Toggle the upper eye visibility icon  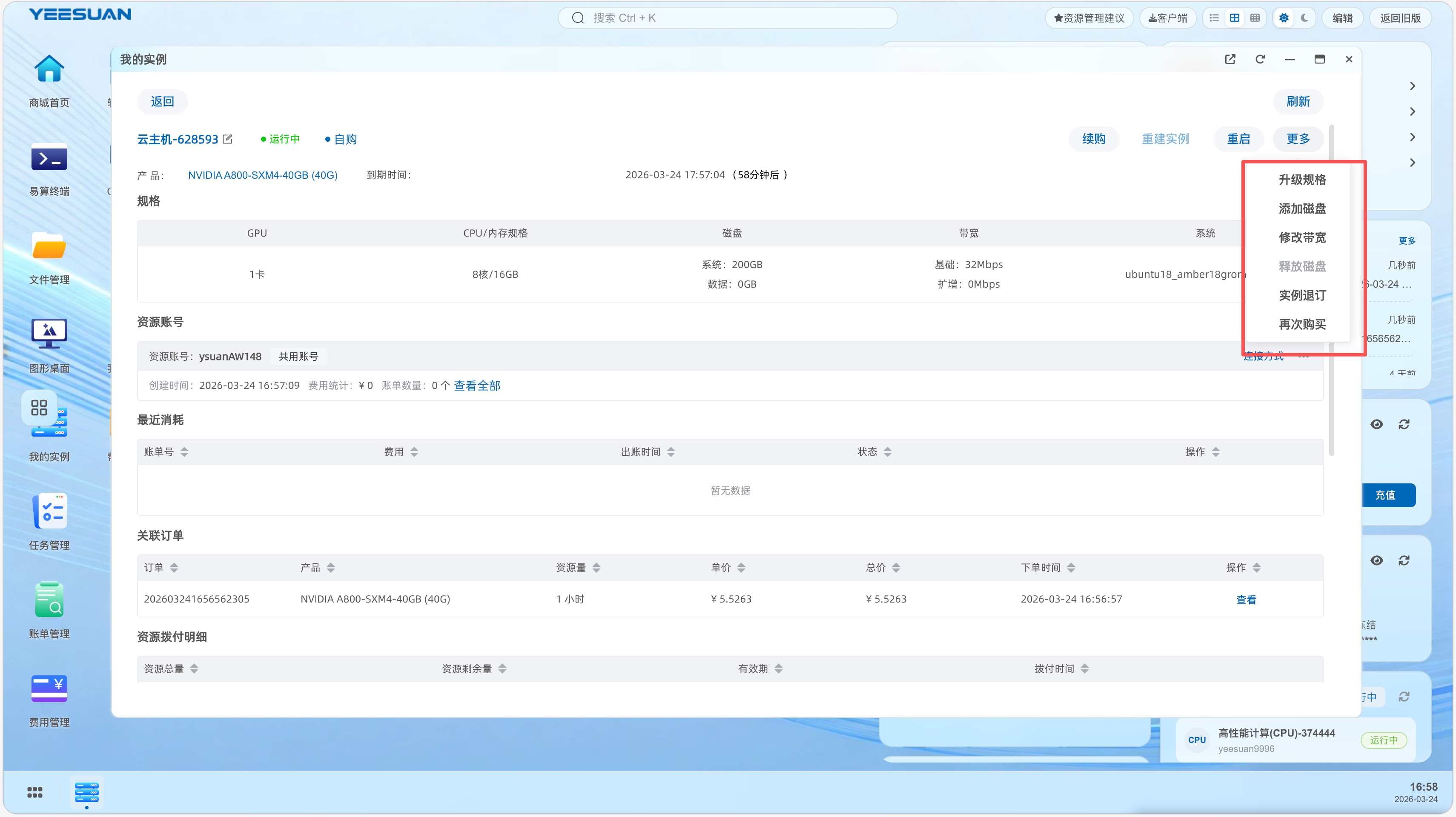pos(1377,424)
